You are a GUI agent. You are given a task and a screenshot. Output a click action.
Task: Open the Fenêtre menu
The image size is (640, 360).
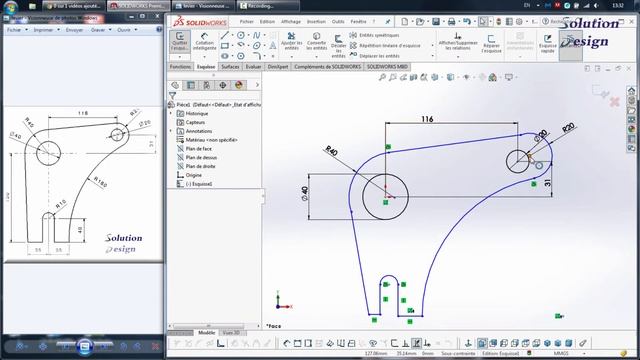(358, 21)
